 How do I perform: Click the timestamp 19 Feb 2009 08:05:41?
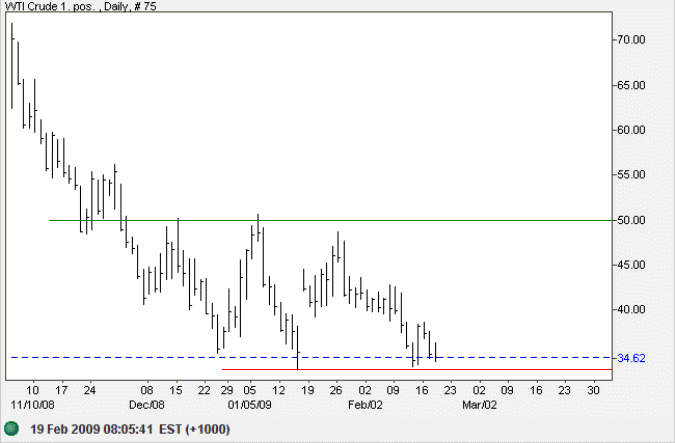pyautogui.click(x=92, y=429)
